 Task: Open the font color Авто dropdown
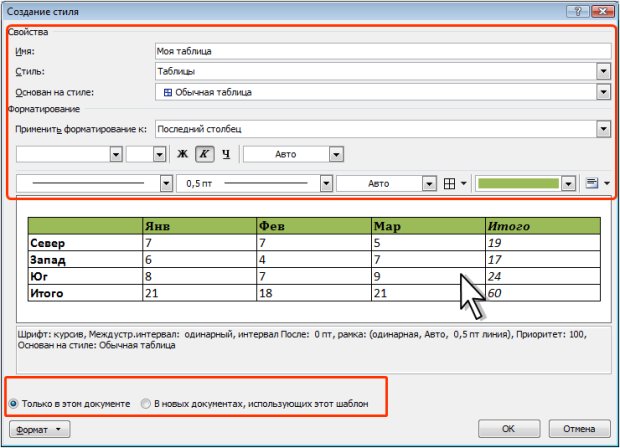(x=337, y=154)
